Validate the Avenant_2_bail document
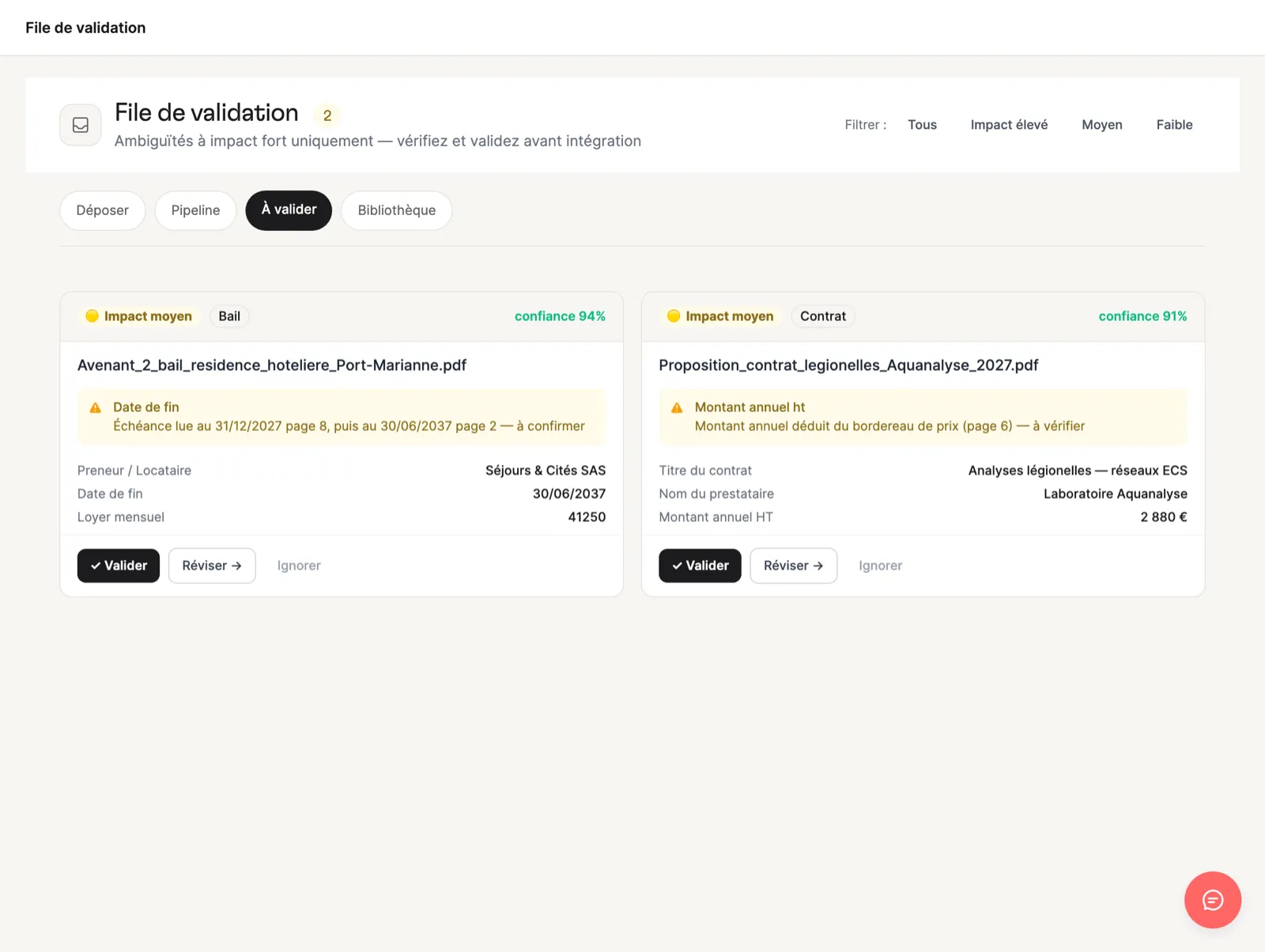 119,565
